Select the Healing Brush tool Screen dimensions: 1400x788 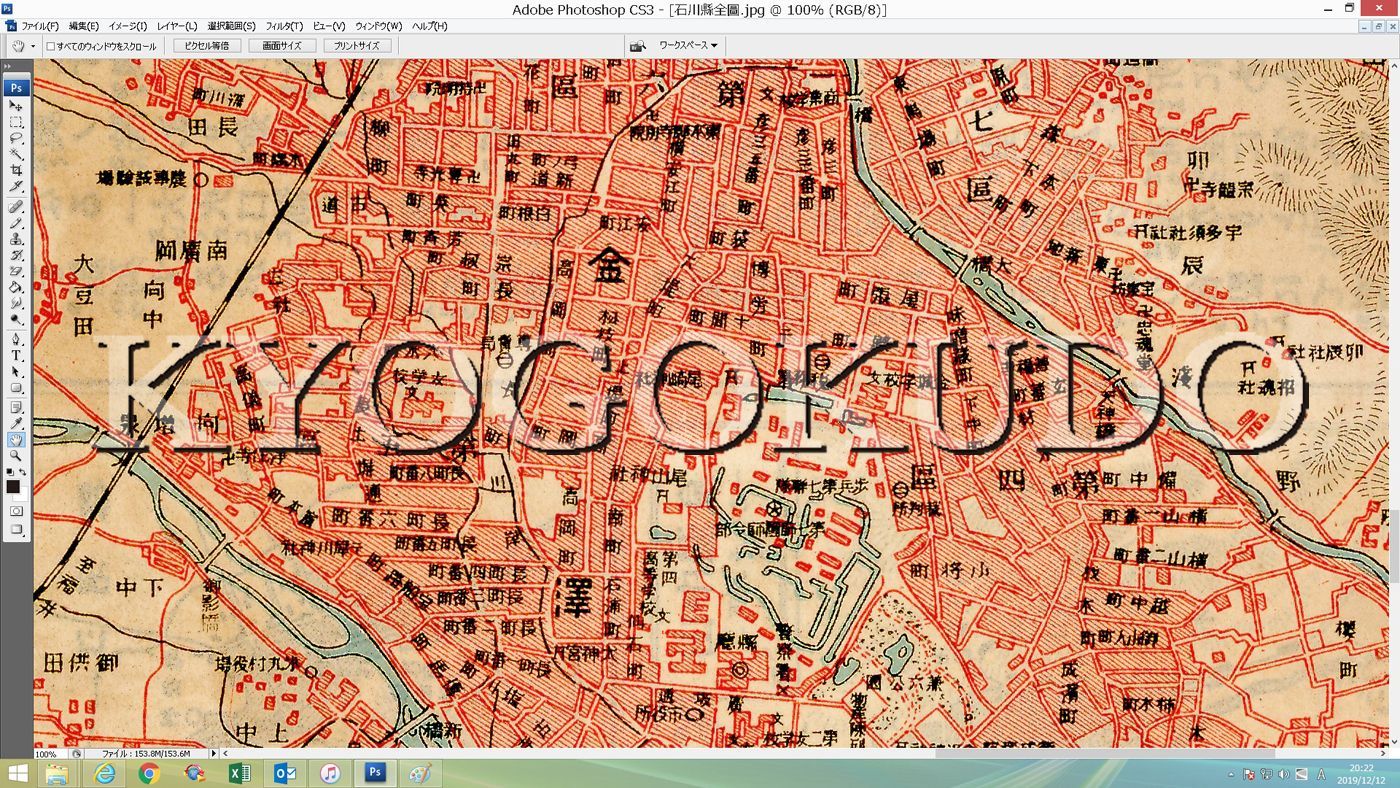(16, 207)
